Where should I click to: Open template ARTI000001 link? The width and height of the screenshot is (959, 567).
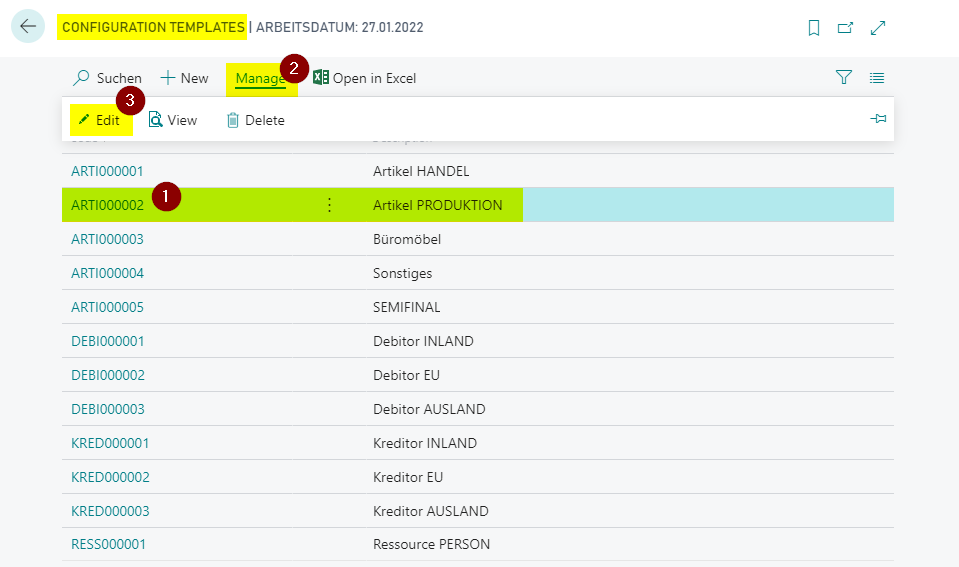[108, 171]
